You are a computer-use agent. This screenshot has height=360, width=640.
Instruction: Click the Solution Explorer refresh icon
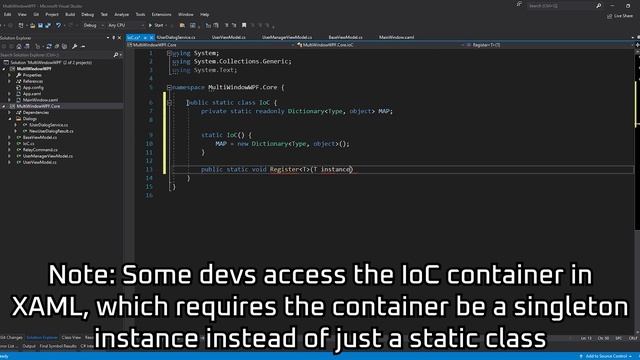(49, 47)
